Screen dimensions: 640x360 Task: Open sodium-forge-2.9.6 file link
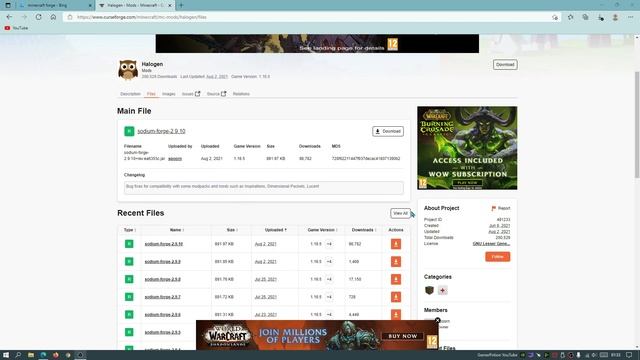pyautogui.click(x=162, y=315)
